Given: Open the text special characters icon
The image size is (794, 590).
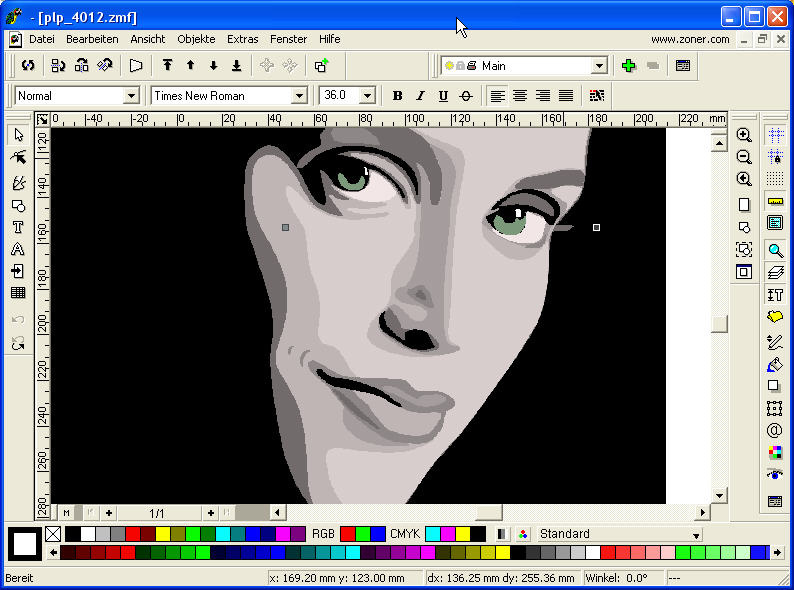Looking at the screenshot, I should click(x=597, y=95).
